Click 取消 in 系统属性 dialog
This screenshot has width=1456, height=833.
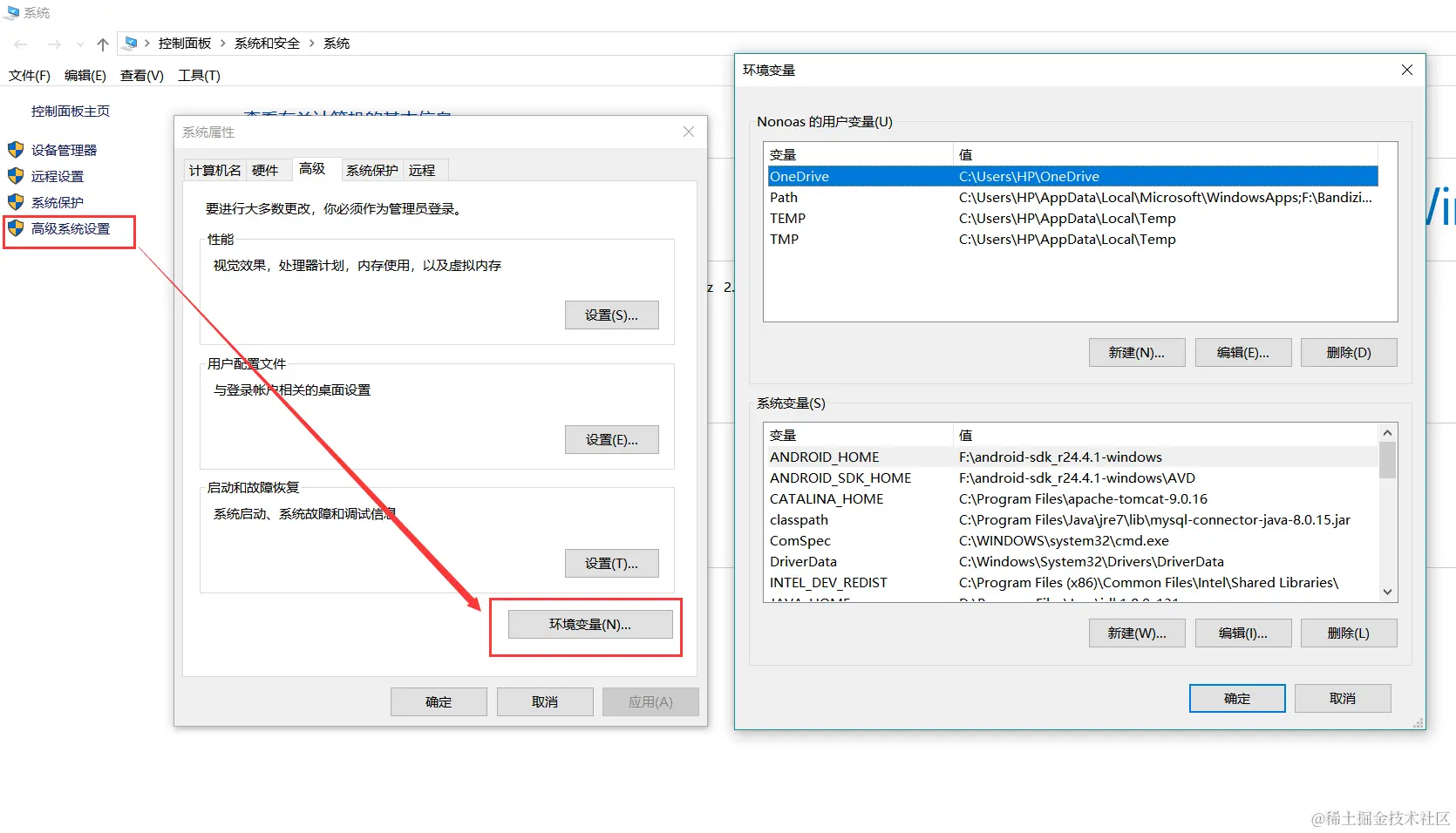(x=545, y=701)
